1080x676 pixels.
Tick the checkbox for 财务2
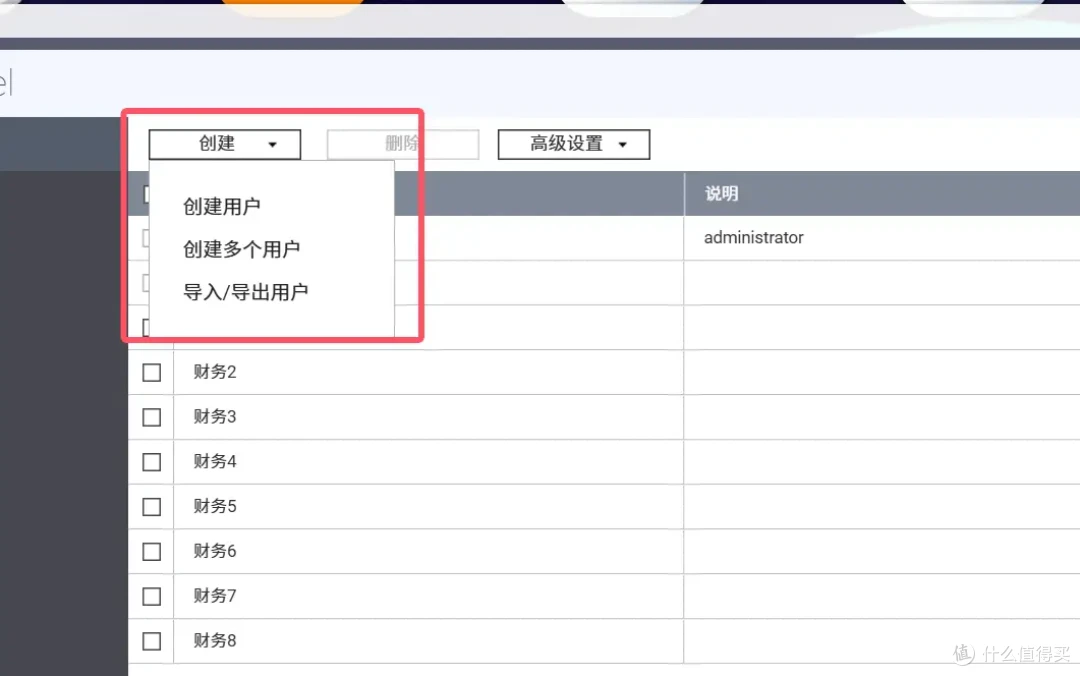pos(152,373)
